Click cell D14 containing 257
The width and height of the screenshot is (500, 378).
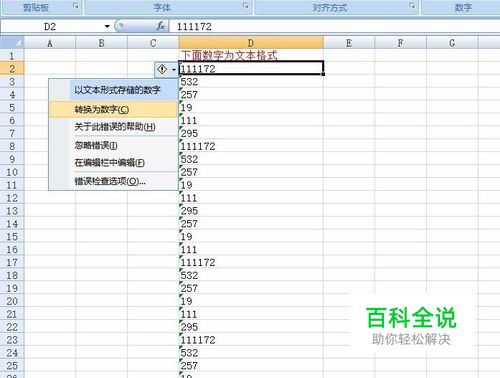point(251,224)
